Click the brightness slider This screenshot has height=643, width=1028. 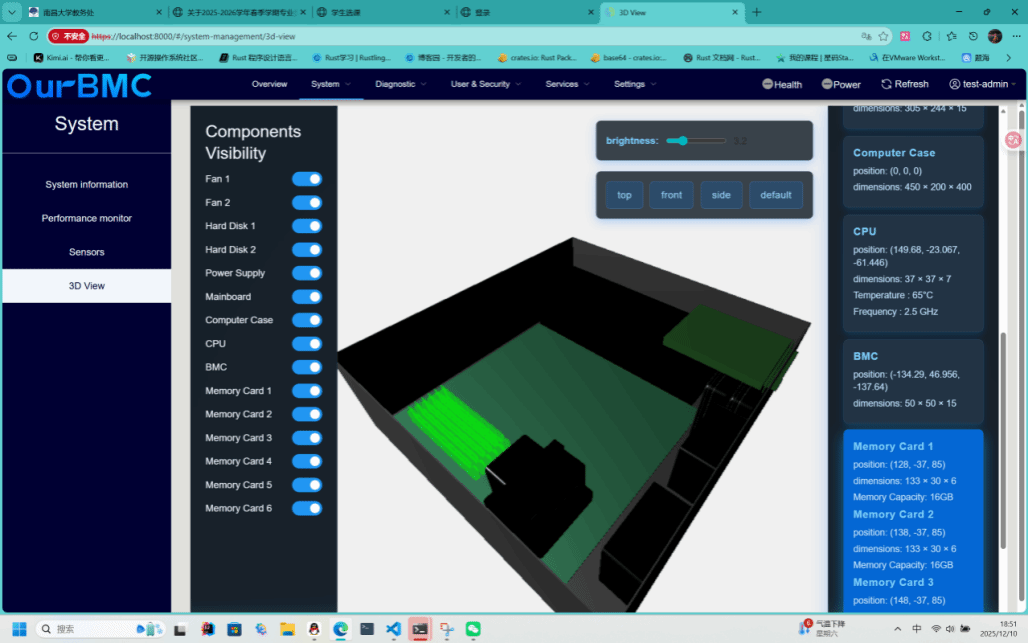(x=696, y=141)
